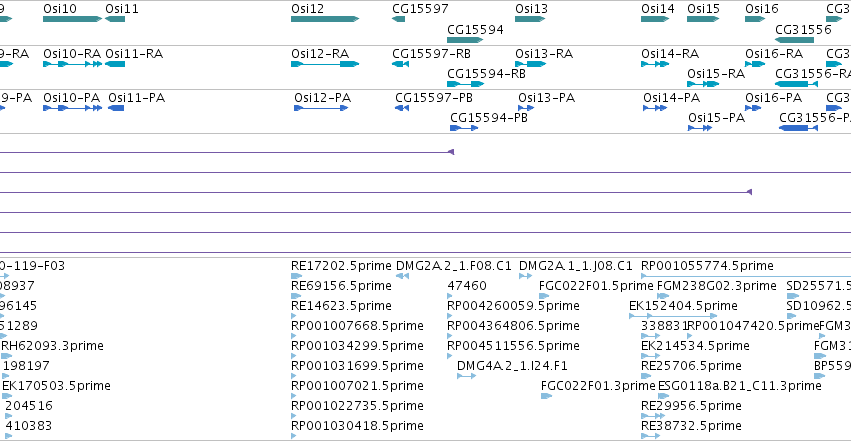Click the Osi14-RA transcript
Image resolution: width=851 pixels, height=441 pixels.
tap(655, 64)
